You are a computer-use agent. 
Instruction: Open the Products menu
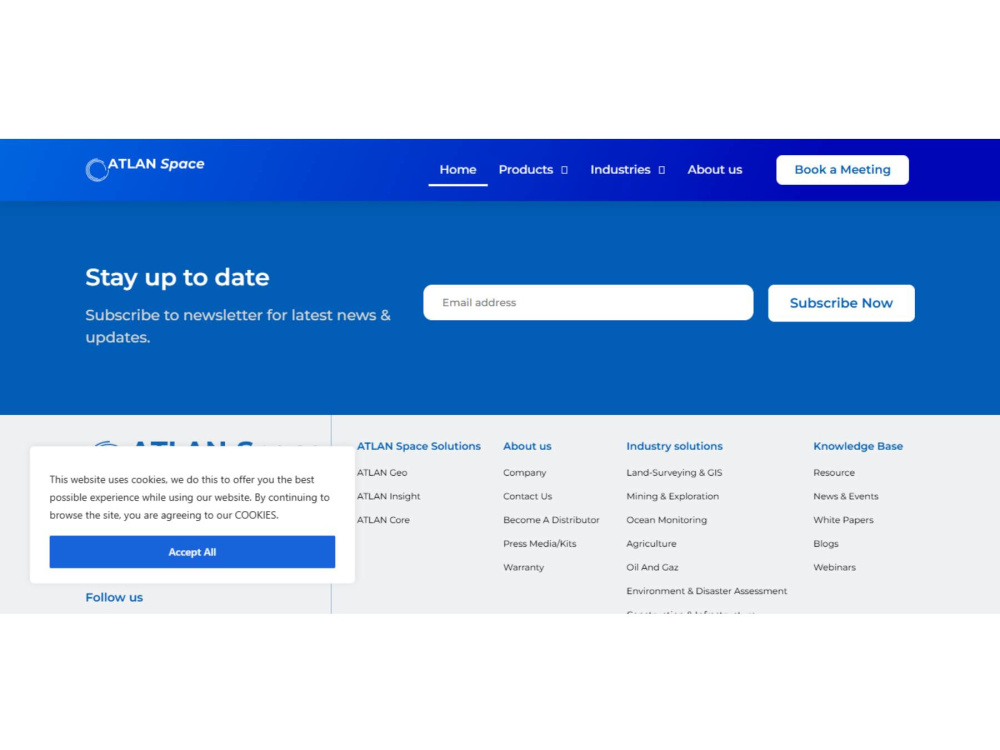(x=526, y=170)
